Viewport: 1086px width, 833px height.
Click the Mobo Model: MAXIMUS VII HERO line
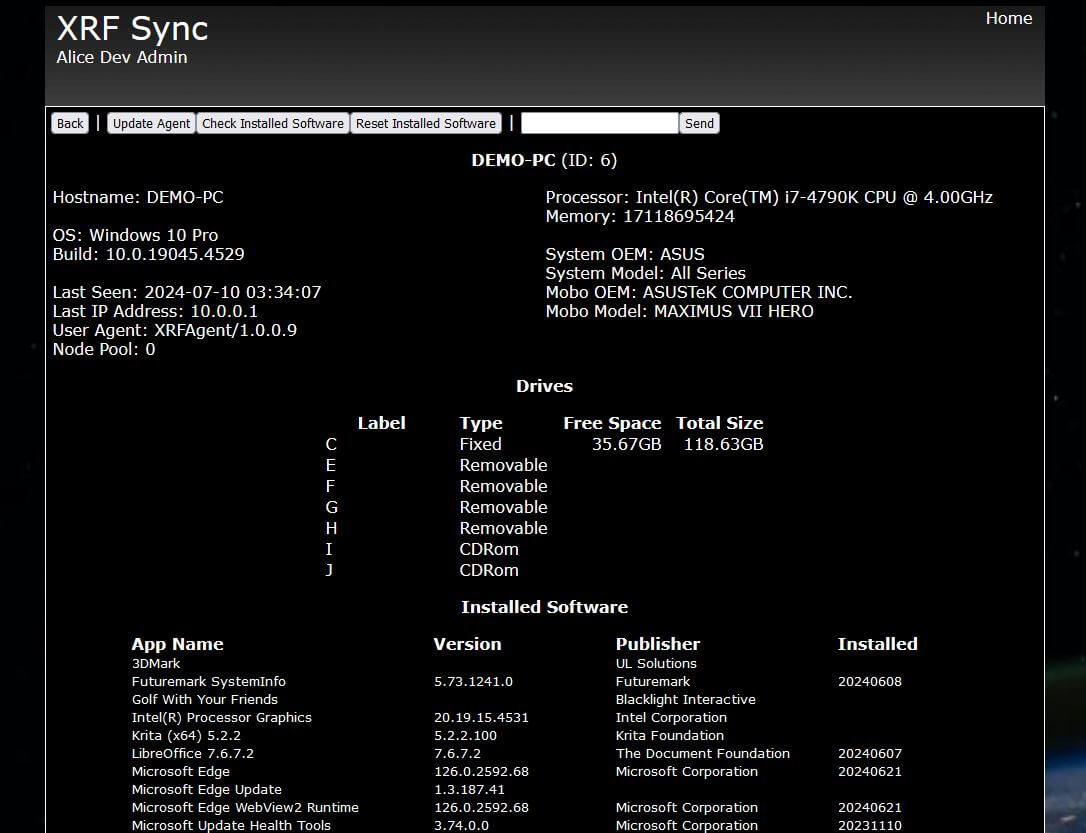679,311
